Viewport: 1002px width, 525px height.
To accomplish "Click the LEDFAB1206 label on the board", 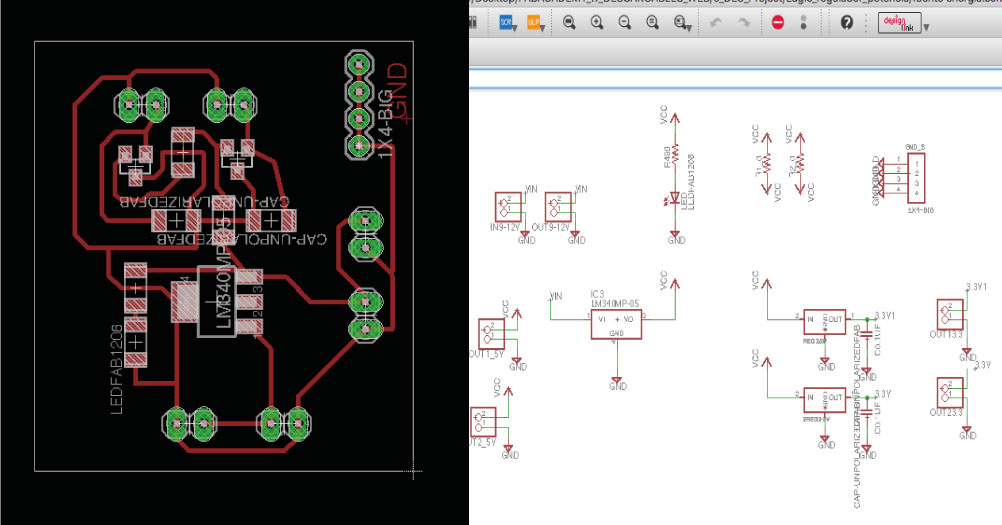I will click(117, 370).
